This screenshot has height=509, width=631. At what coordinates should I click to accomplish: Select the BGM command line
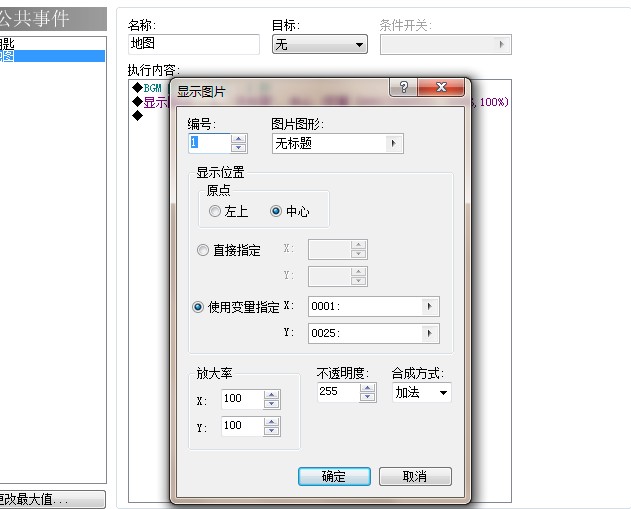(x=147, y=88)
